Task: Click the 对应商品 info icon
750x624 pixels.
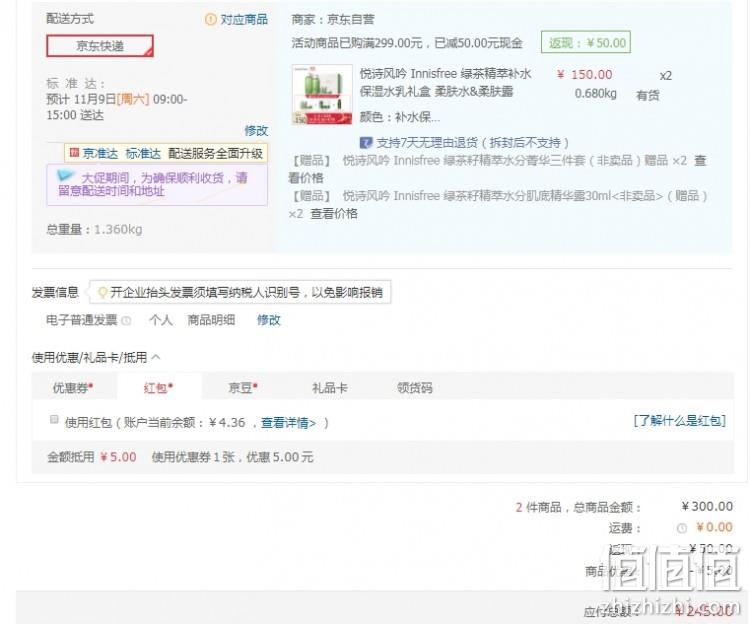Action: click(210, 20)
